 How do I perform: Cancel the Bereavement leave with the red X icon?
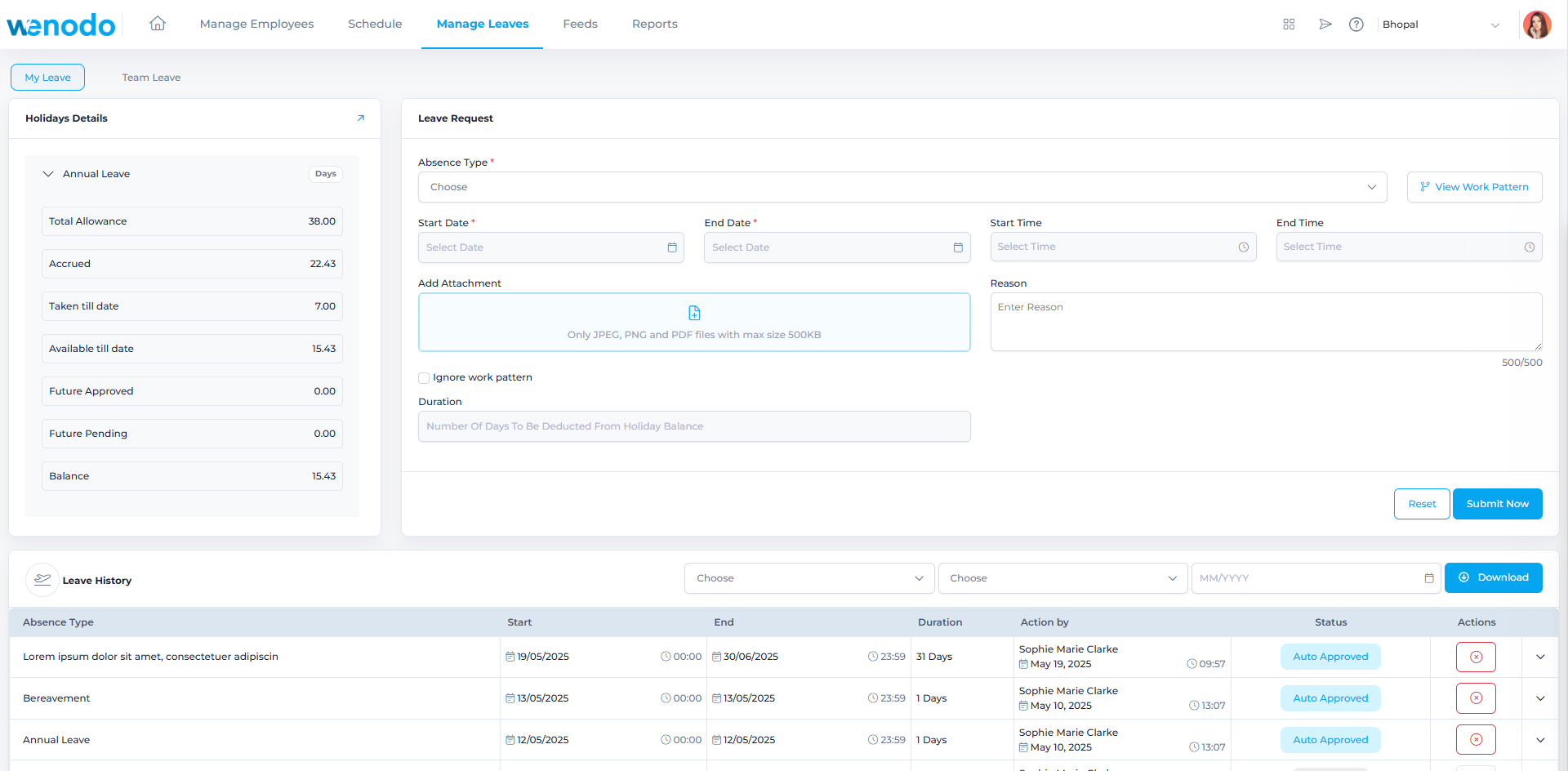tap(1475, 697)
